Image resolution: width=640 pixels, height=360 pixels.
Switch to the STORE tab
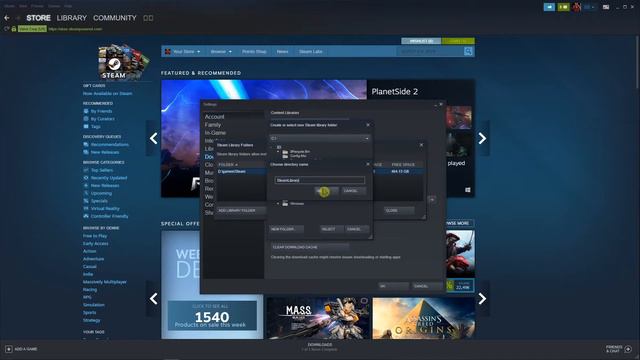click(38, 18)
